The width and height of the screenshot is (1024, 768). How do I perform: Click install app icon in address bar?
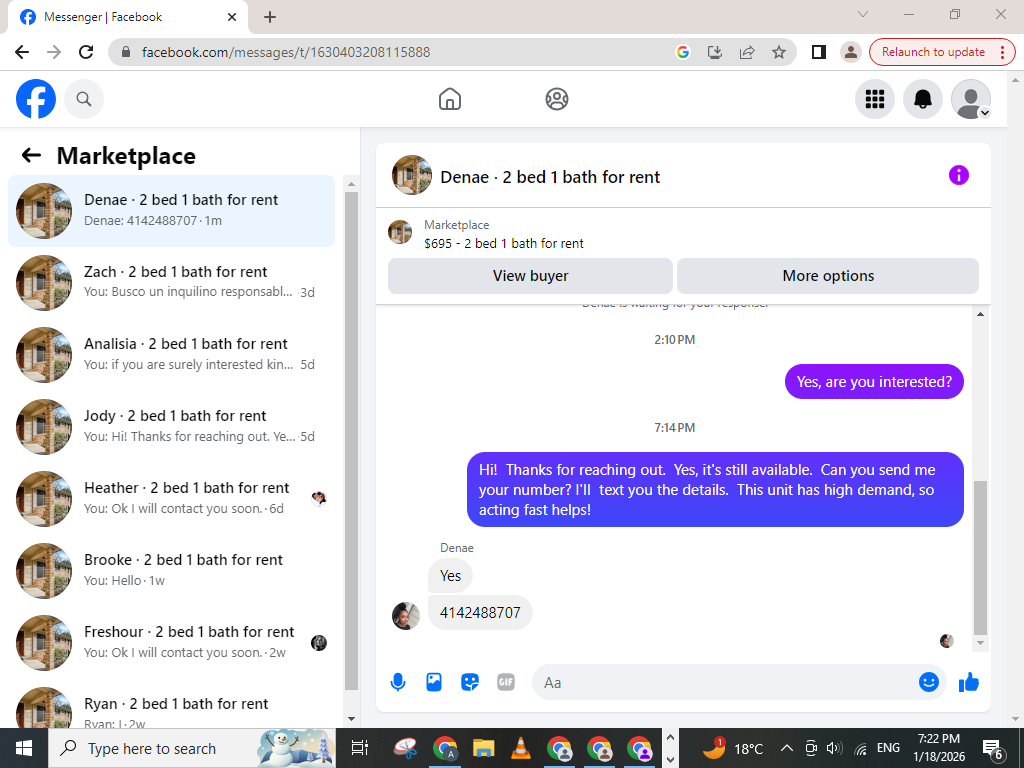point(714,52)
